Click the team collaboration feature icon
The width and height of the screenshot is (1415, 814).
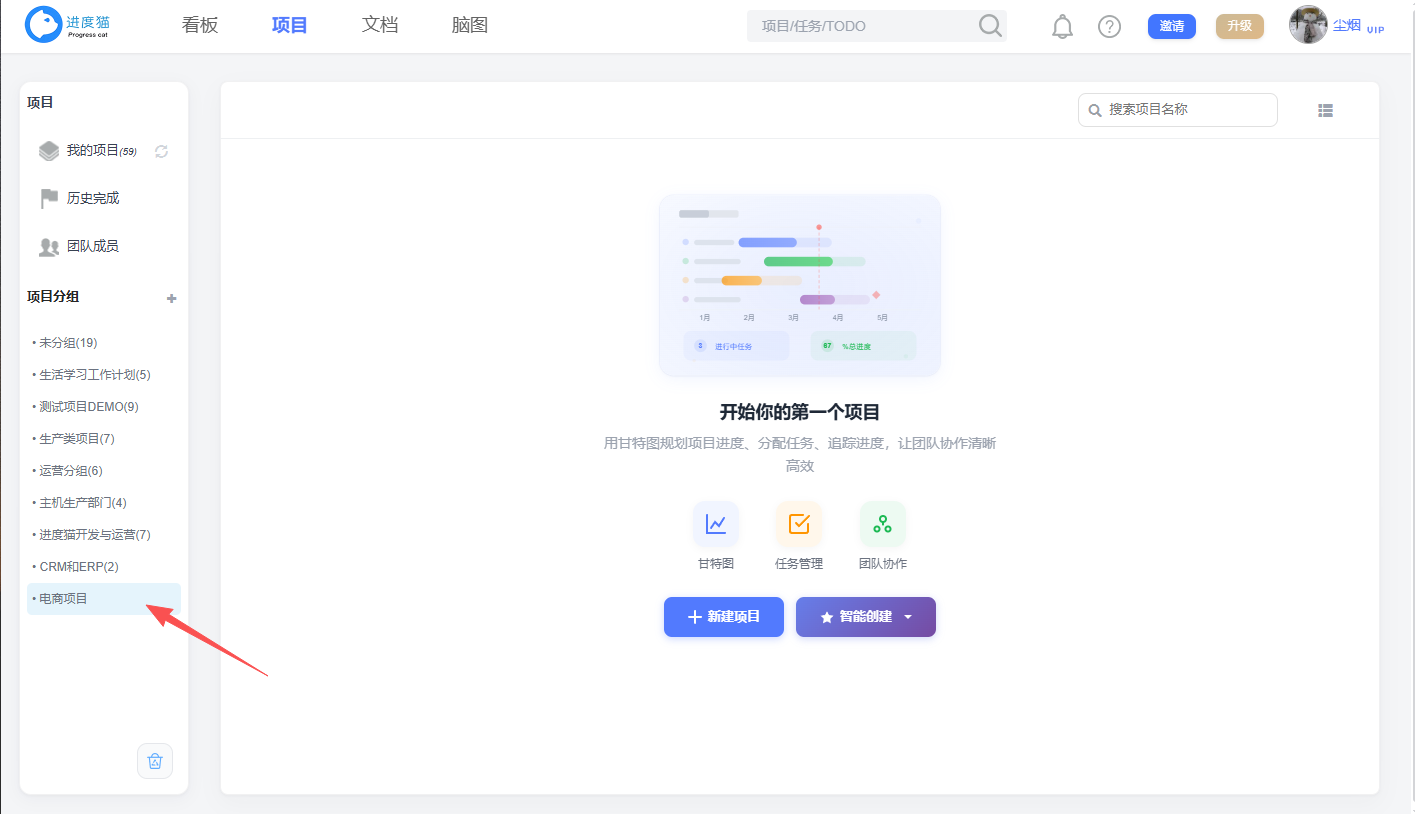pos(882,524)
